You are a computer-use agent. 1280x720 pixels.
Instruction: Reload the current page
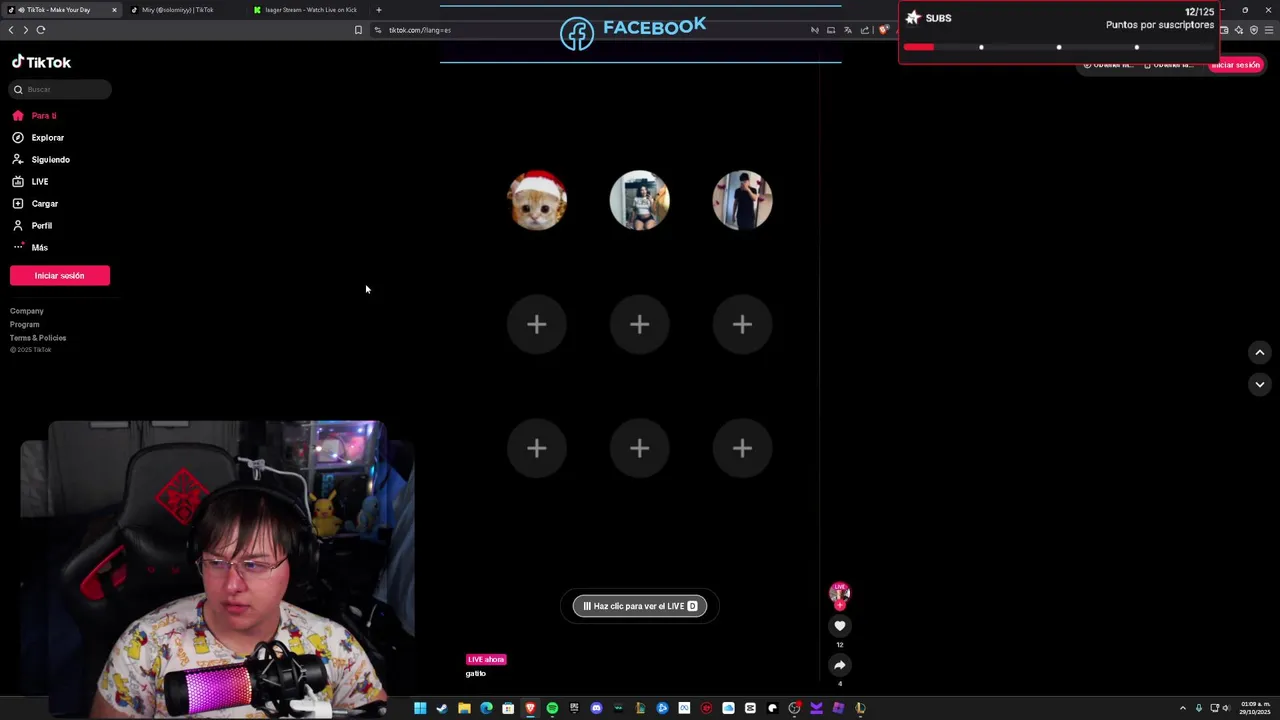point(41,30)
